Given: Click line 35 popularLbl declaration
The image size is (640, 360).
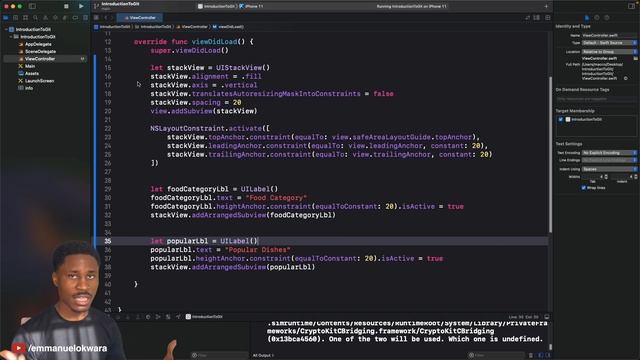Looking at the screenshot, I should 204,241.
